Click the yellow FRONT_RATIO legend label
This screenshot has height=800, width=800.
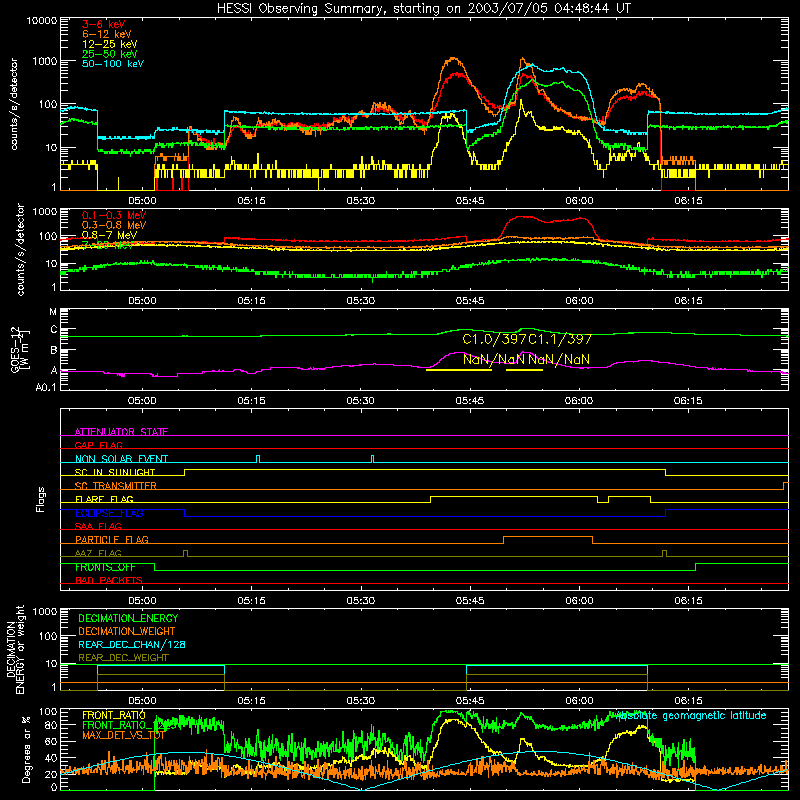pos(114,716)
